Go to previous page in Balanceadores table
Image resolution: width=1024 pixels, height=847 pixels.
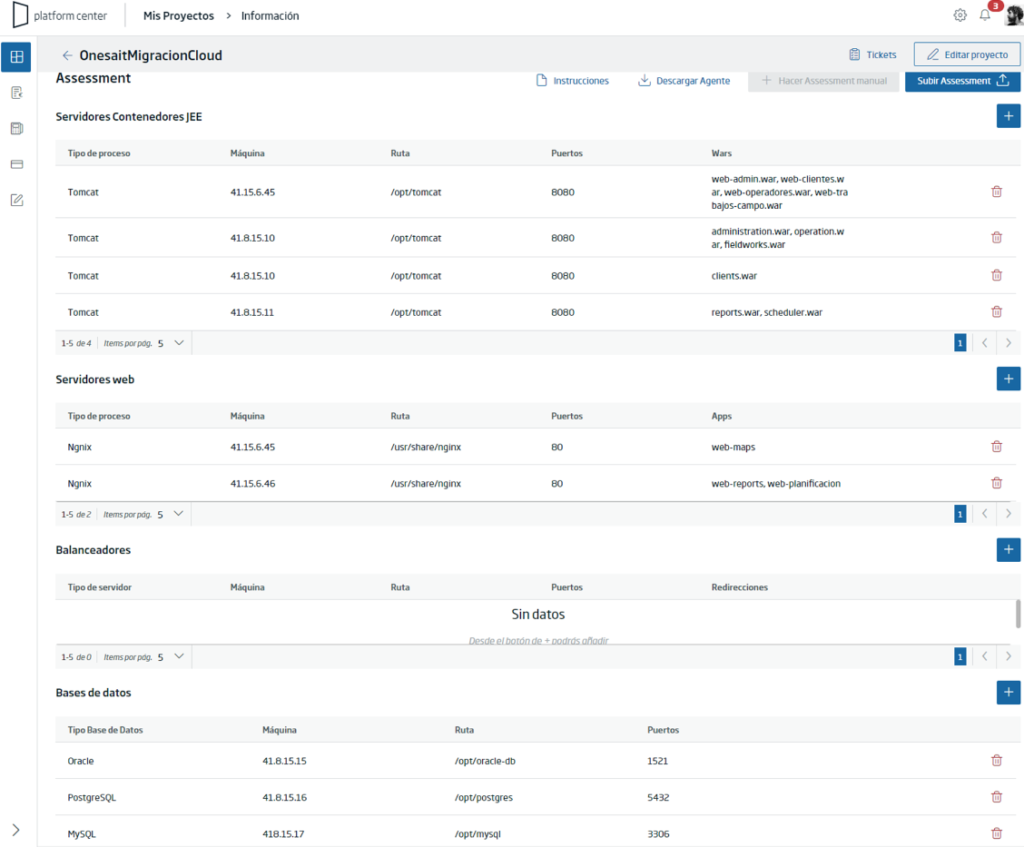[x=984, y=656]
